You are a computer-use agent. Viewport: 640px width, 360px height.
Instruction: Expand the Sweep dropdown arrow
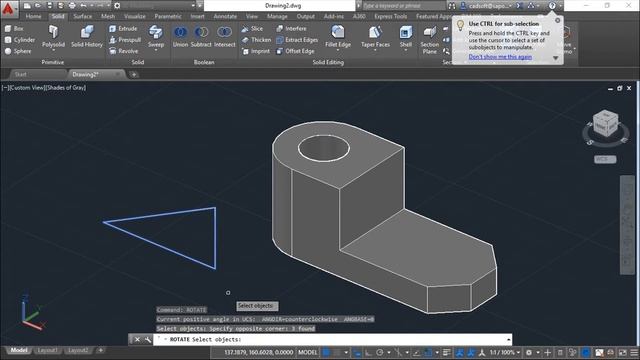pyautogui.click(x=156, y=50)
